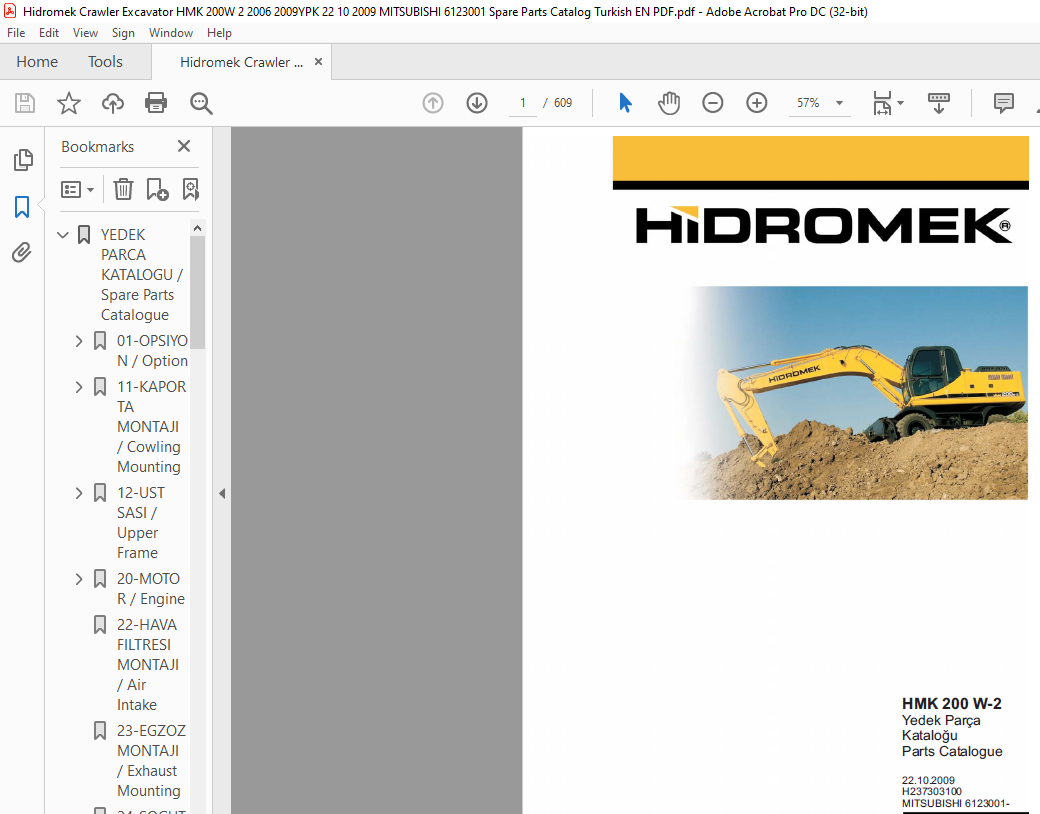Open 11-KAPORTA MONTAJI / Cowling Mounting bookmark
Screen dimensions: 1040x814
[151, 427]
